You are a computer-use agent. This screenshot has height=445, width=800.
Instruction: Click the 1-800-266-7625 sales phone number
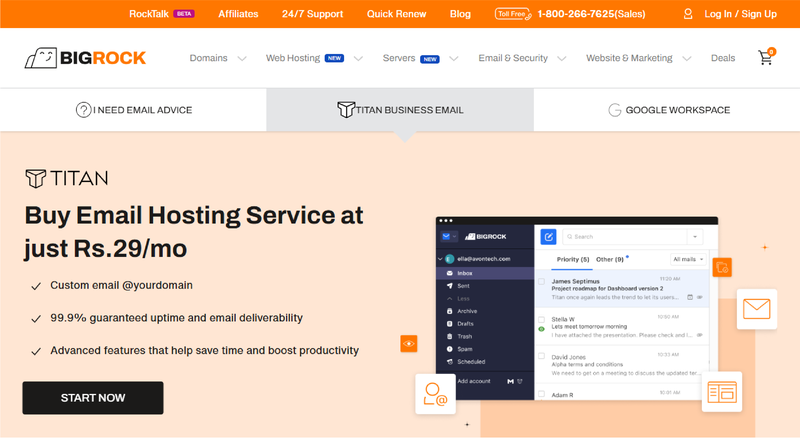coord(591,14)
